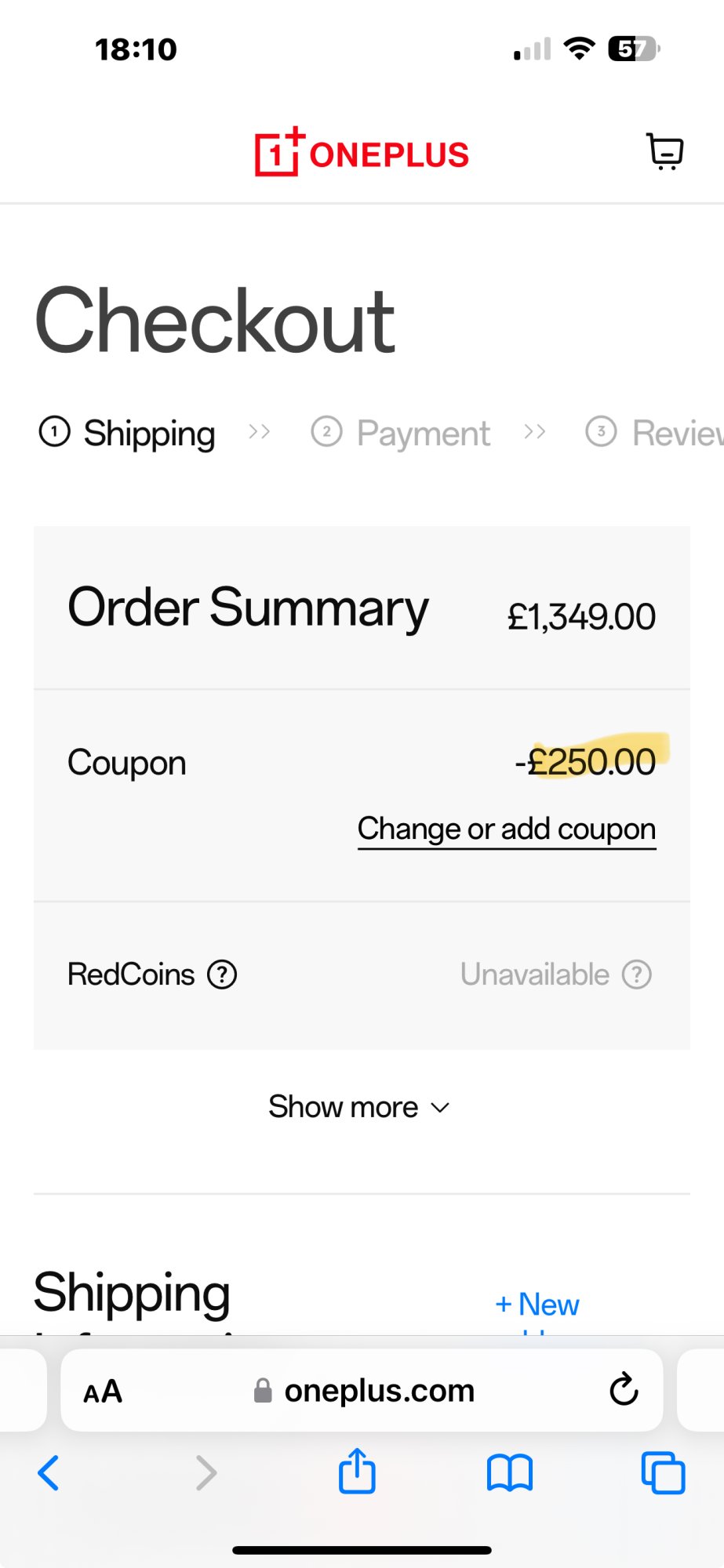Open AA reader text size menu

(103, 1392)
